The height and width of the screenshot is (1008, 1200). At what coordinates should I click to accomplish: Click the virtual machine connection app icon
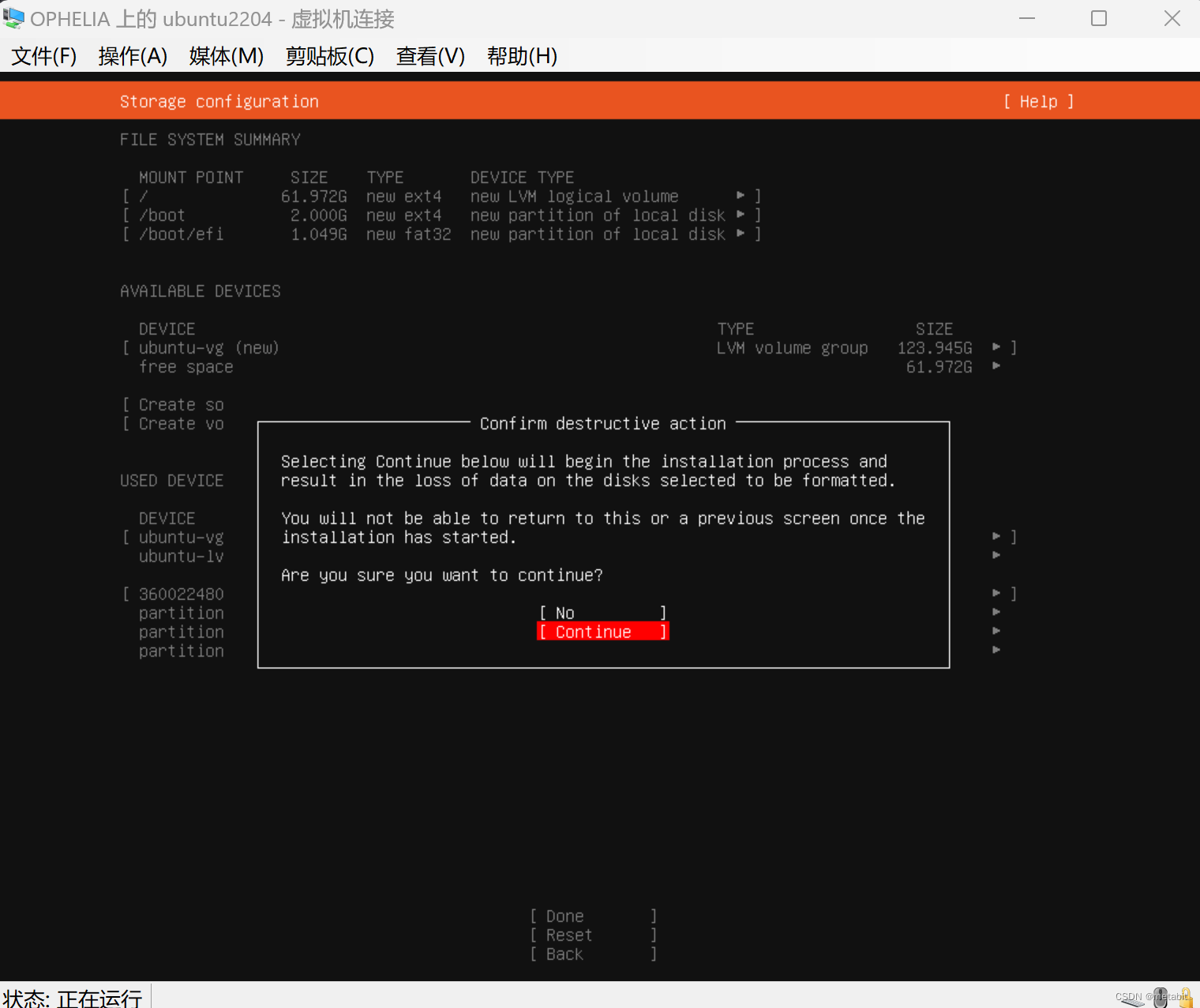click(x=13, y=18)
